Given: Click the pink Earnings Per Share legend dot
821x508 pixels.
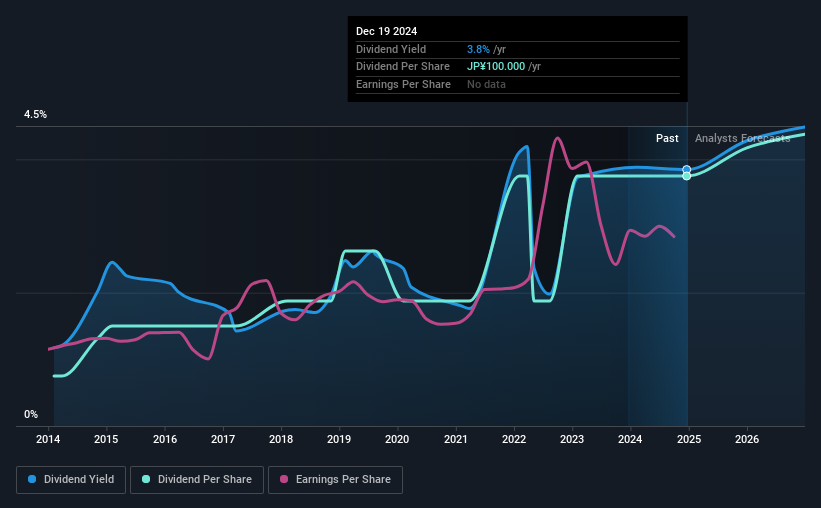Looking at the screenshot, I should click(284, 479).
